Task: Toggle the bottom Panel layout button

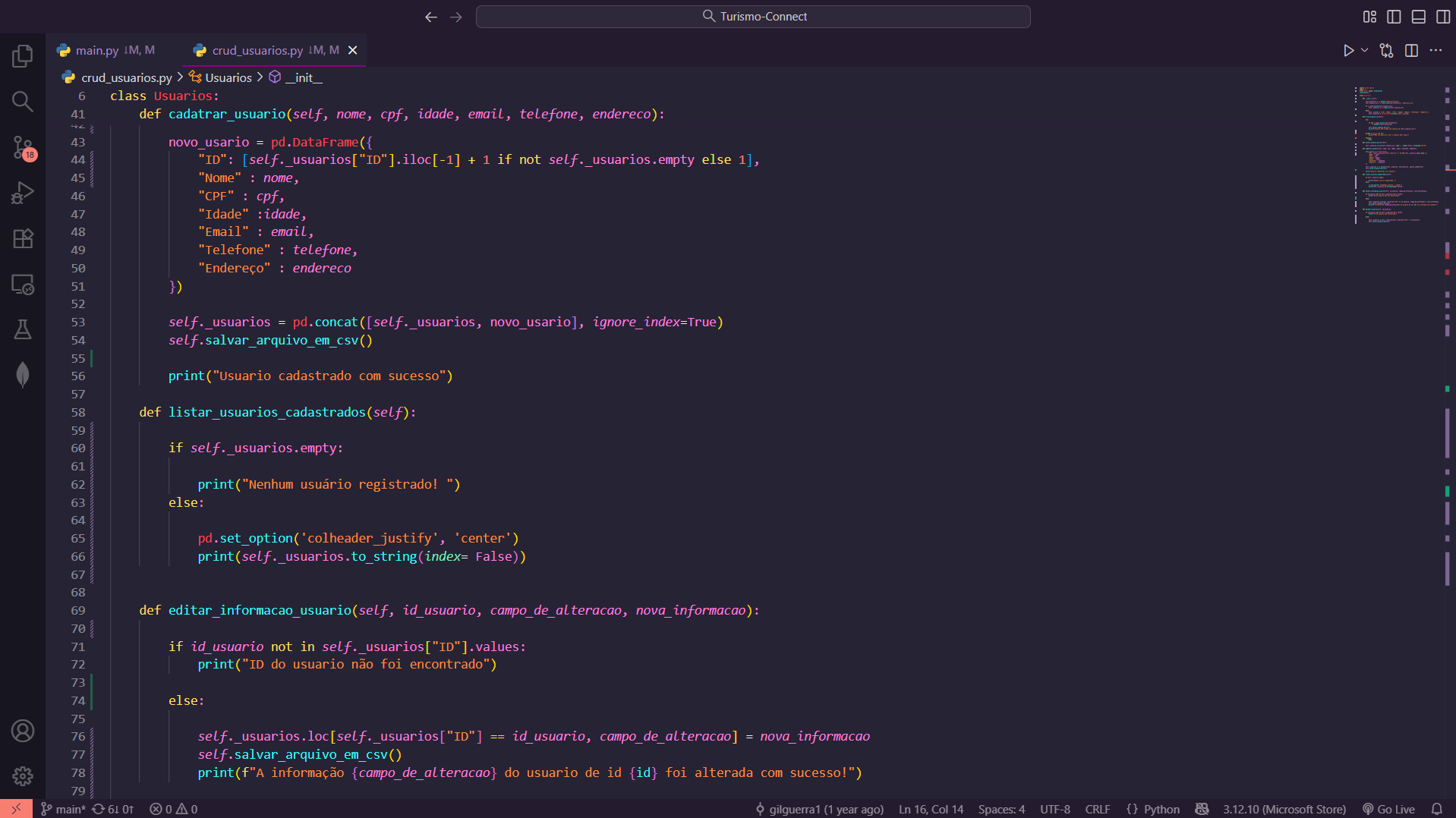Action: pos(1418,17)
